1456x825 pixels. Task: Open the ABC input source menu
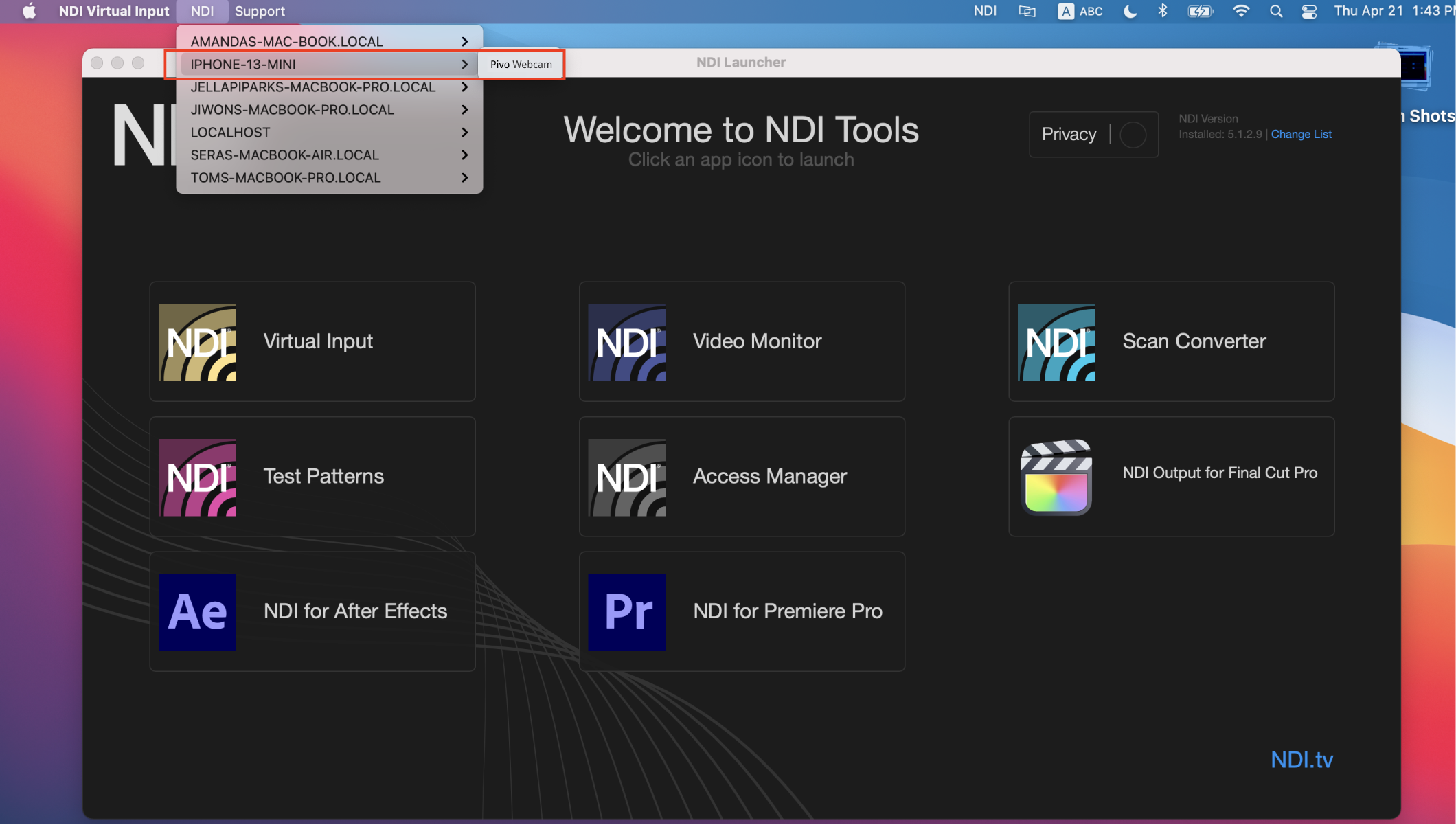pyautogui.click(x=1080, y=11)
